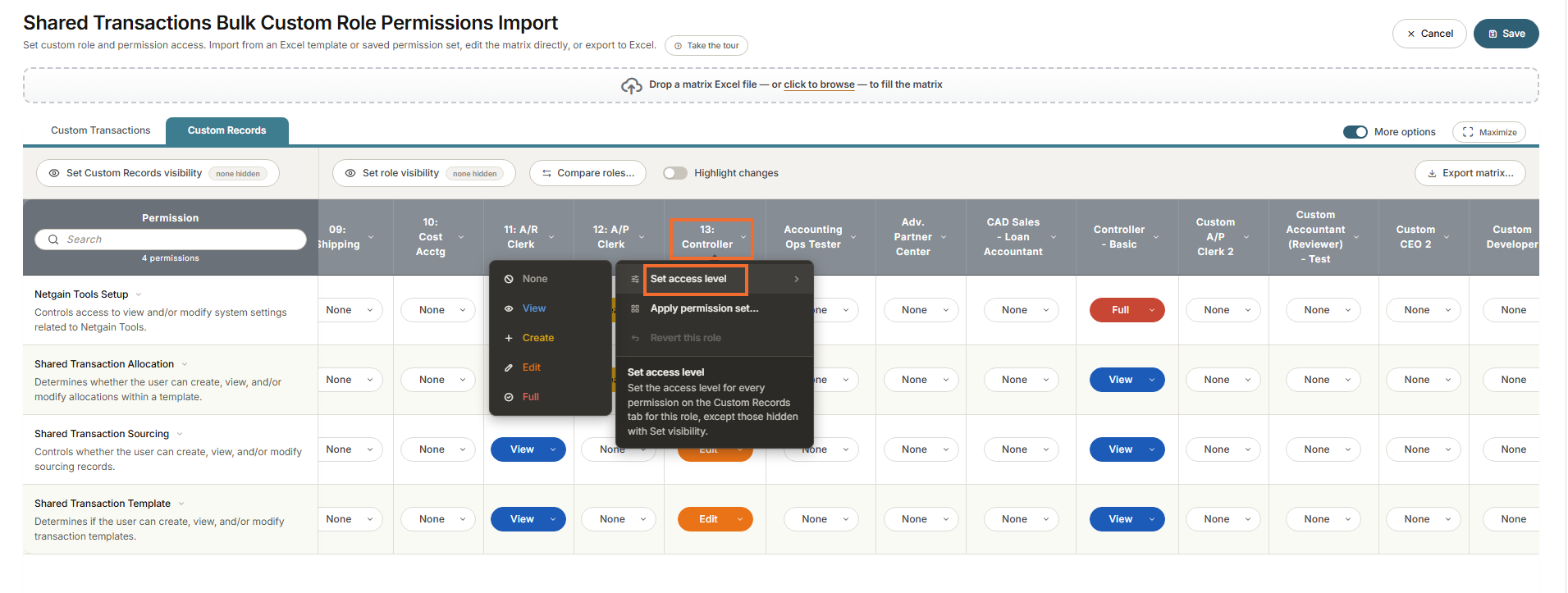Viewport: 1568px width, 593px height.
Task: Open the 11: A/R Clerk column menu arrow
Action: pos(551,237)
